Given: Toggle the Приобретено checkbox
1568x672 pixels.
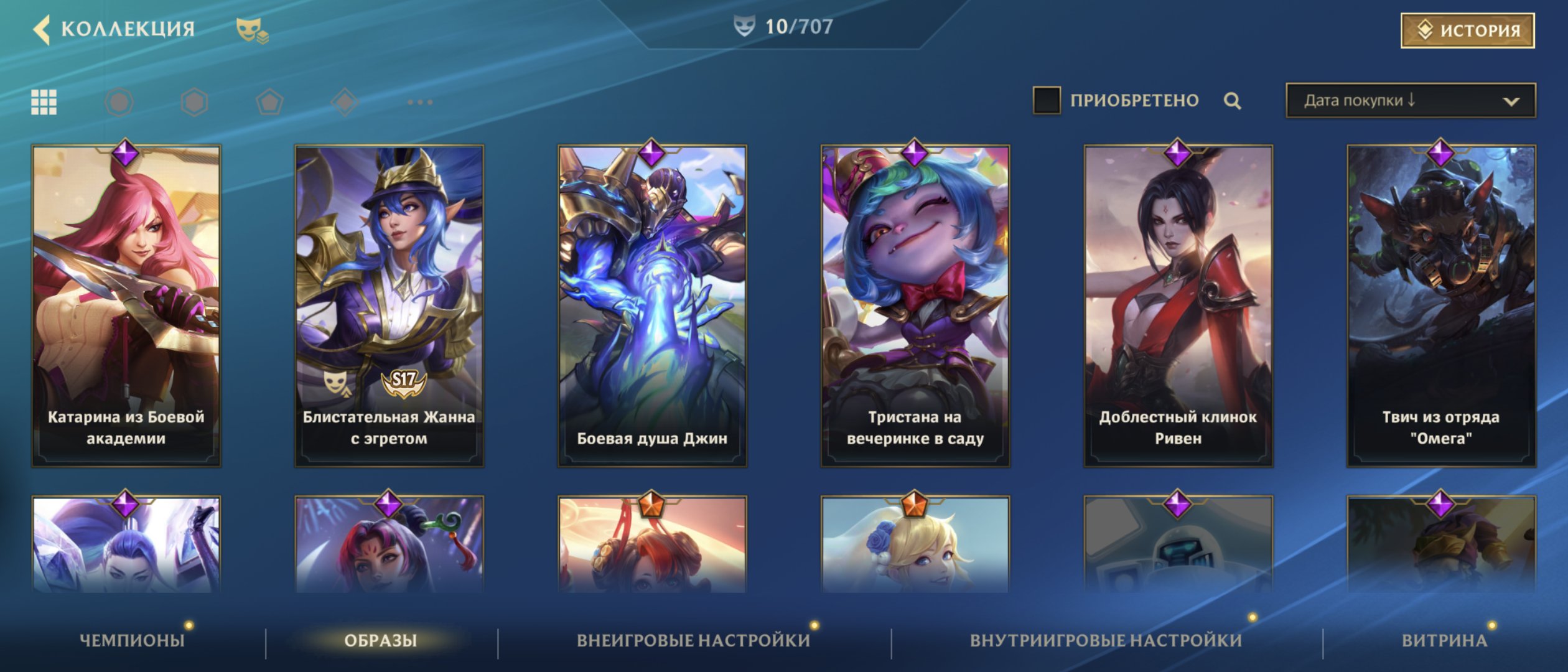Looking at the screenshot, I should pos(1047,100).
